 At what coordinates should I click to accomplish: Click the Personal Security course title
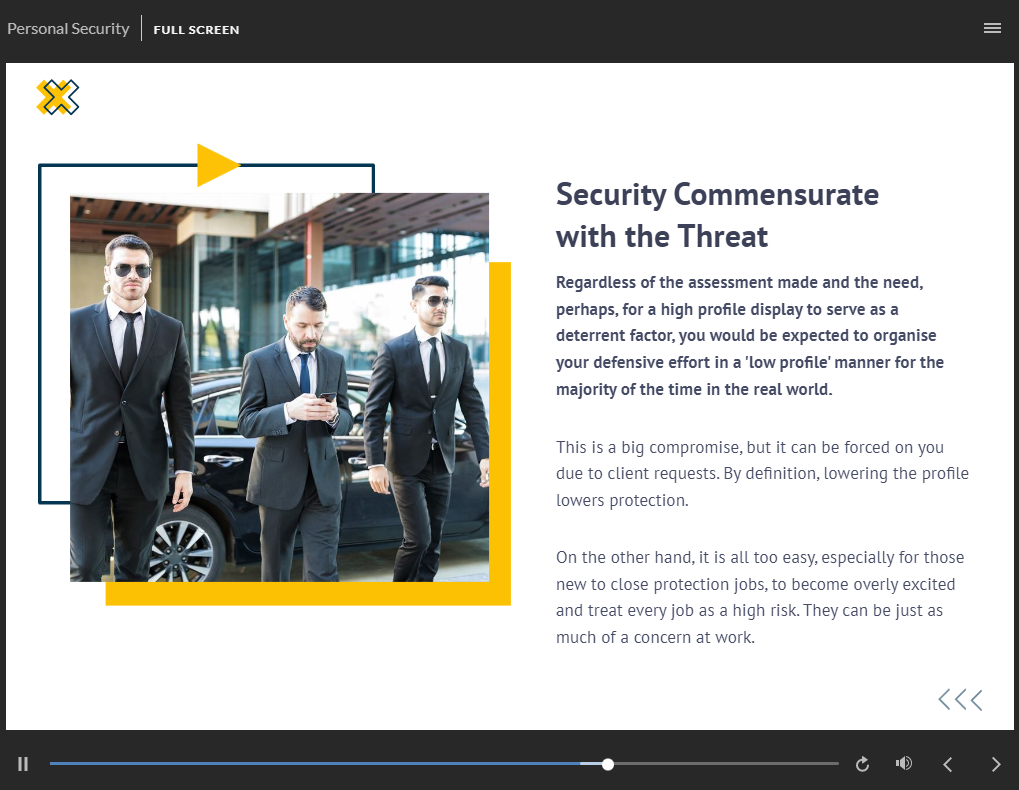coord(68,29)
